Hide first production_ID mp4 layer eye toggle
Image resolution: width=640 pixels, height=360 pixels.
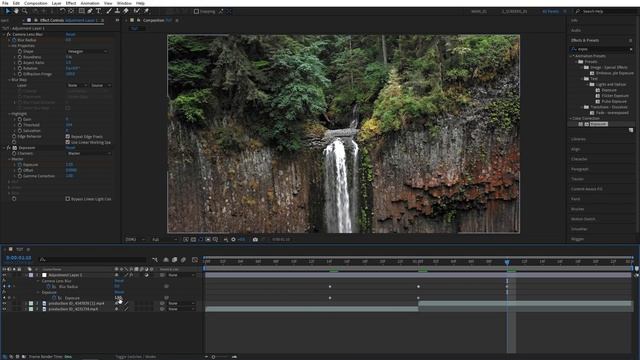4,304
